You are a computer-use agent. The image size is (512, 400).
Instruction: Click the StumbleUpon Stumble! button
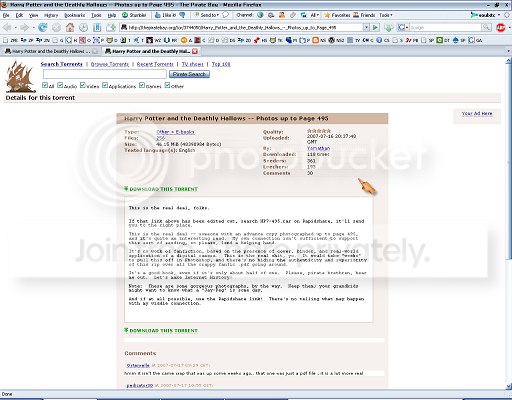pos(134,15)
